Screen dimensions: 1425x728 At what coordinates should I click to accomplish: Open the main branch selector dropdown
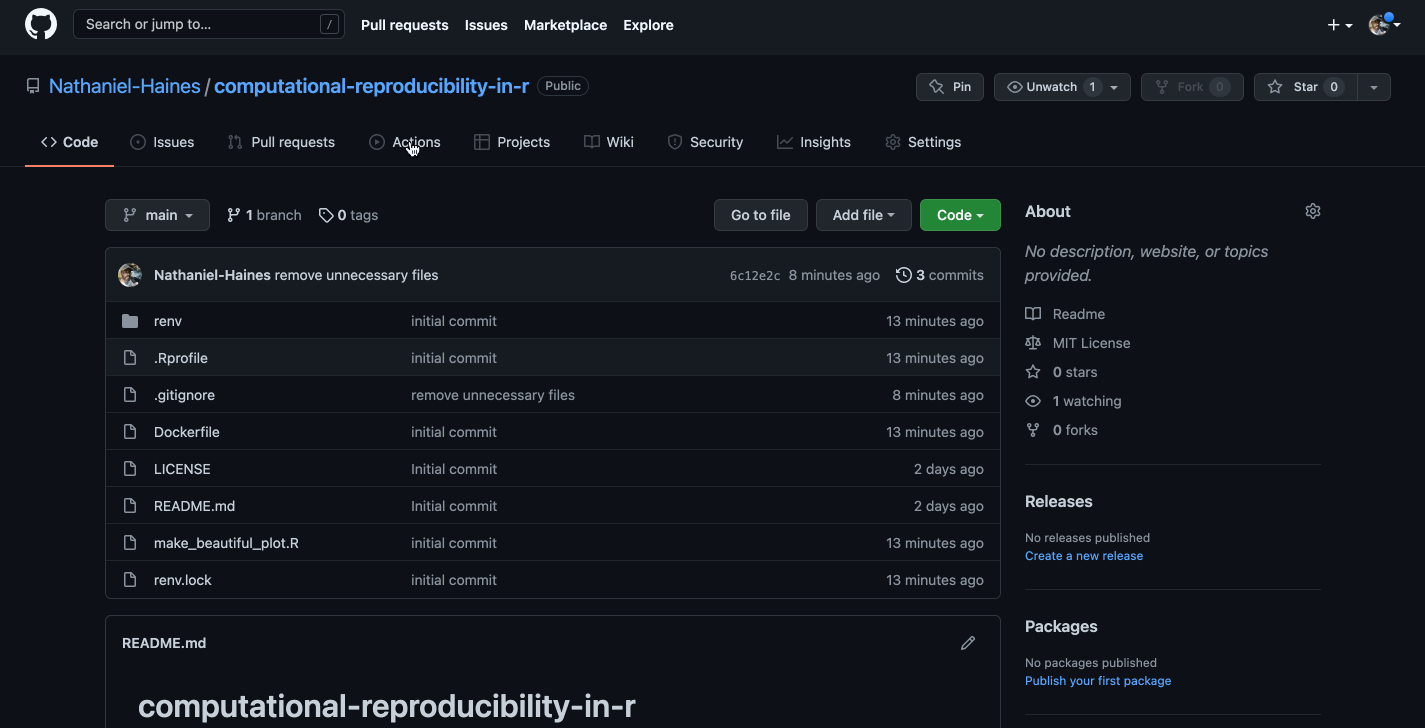pos(157,215)
